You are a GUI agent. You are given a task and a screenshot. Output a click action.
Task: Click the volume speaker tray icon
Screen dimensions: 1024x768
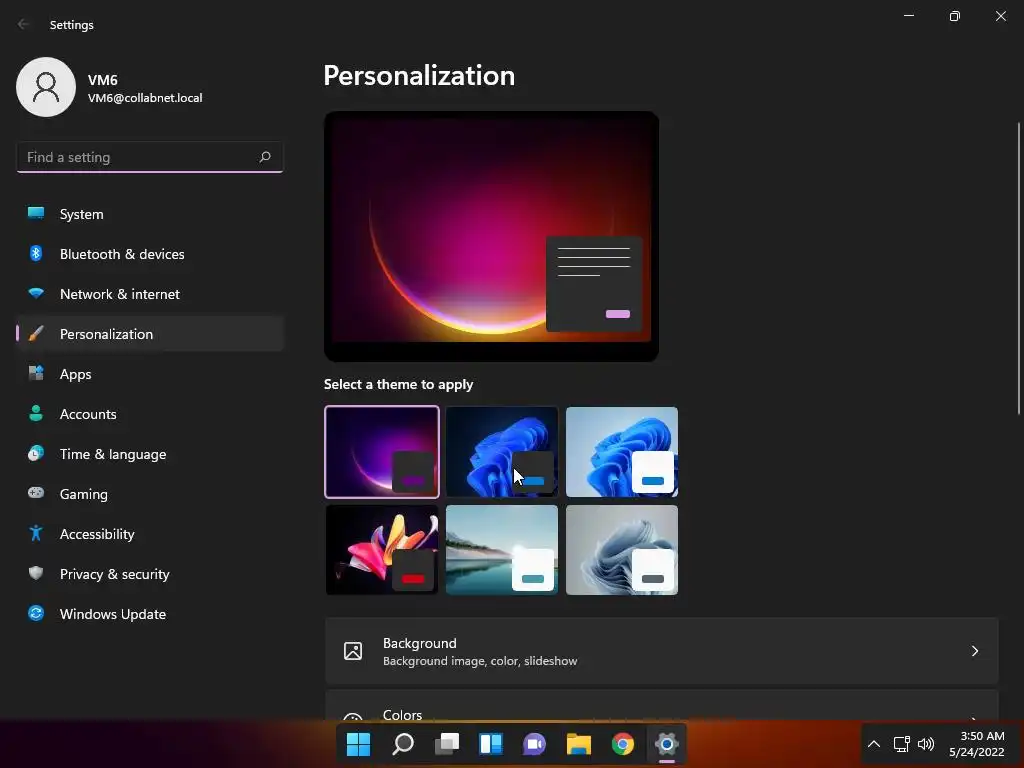[x=926, y=744]
